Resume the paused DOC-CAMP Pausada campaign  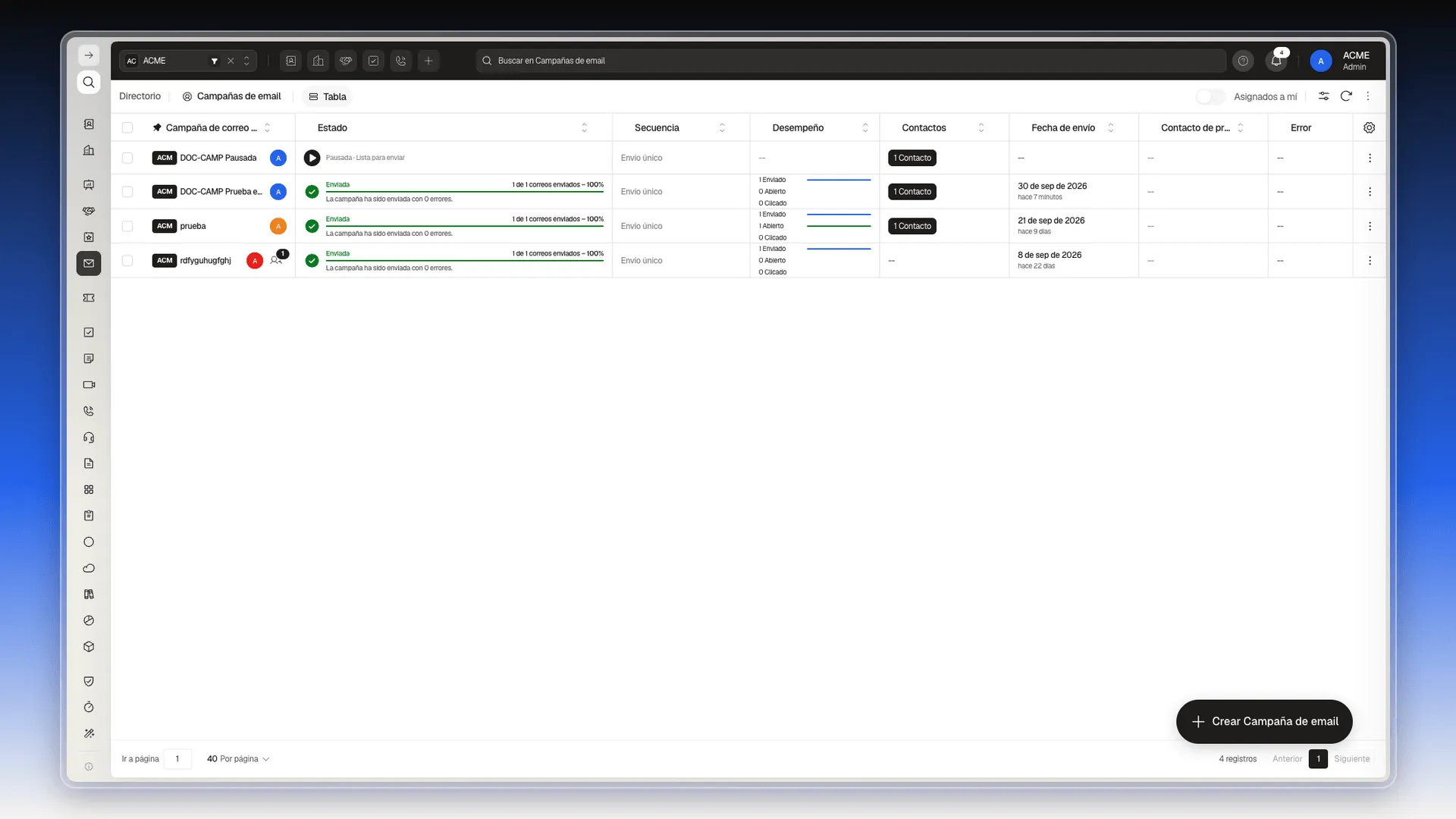[x=312, y=158]
